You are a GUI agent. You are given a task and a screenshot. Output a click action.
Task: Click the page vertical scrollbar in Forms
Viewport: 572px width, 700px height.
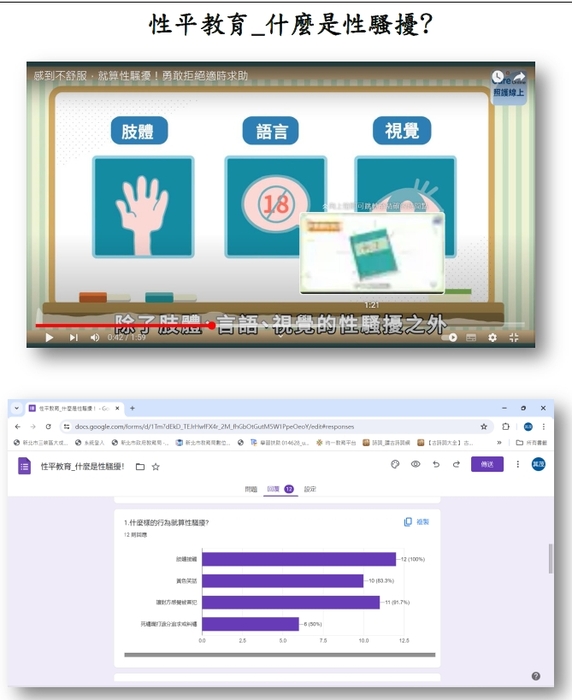(550, 558)
